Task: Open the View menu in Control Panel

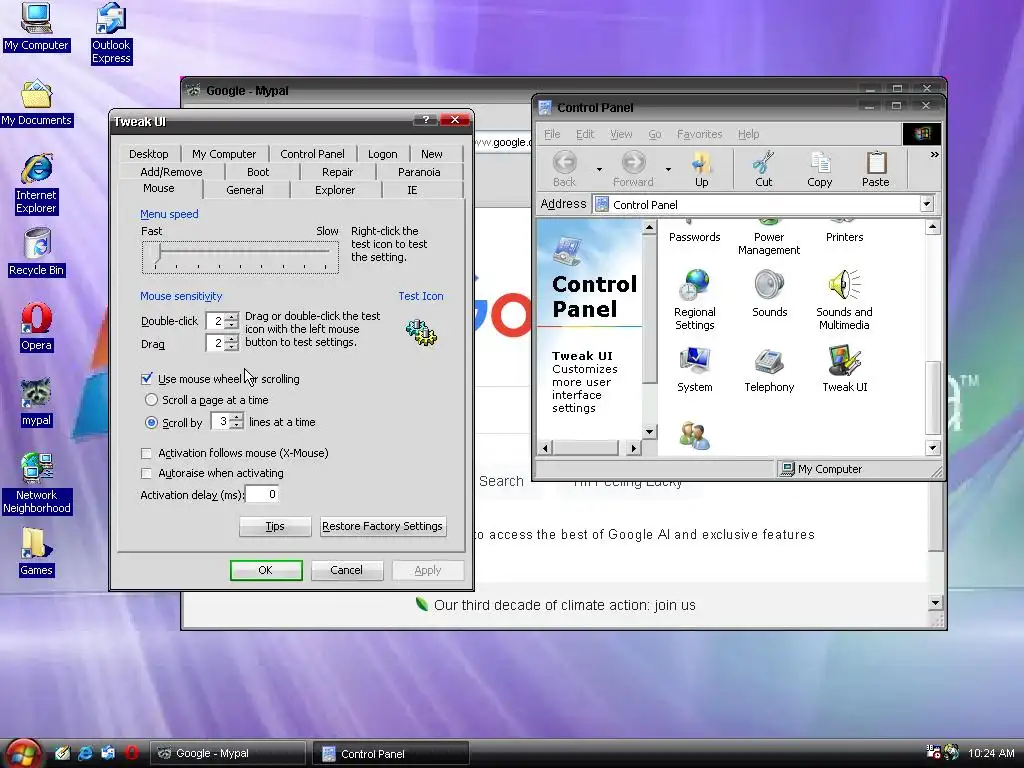Action: pyautogui.click(x=620, y=134)
